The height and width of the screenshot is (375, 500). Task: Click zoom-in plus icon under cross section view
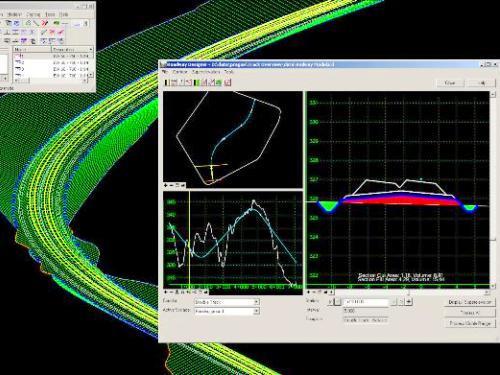point(309,292)
